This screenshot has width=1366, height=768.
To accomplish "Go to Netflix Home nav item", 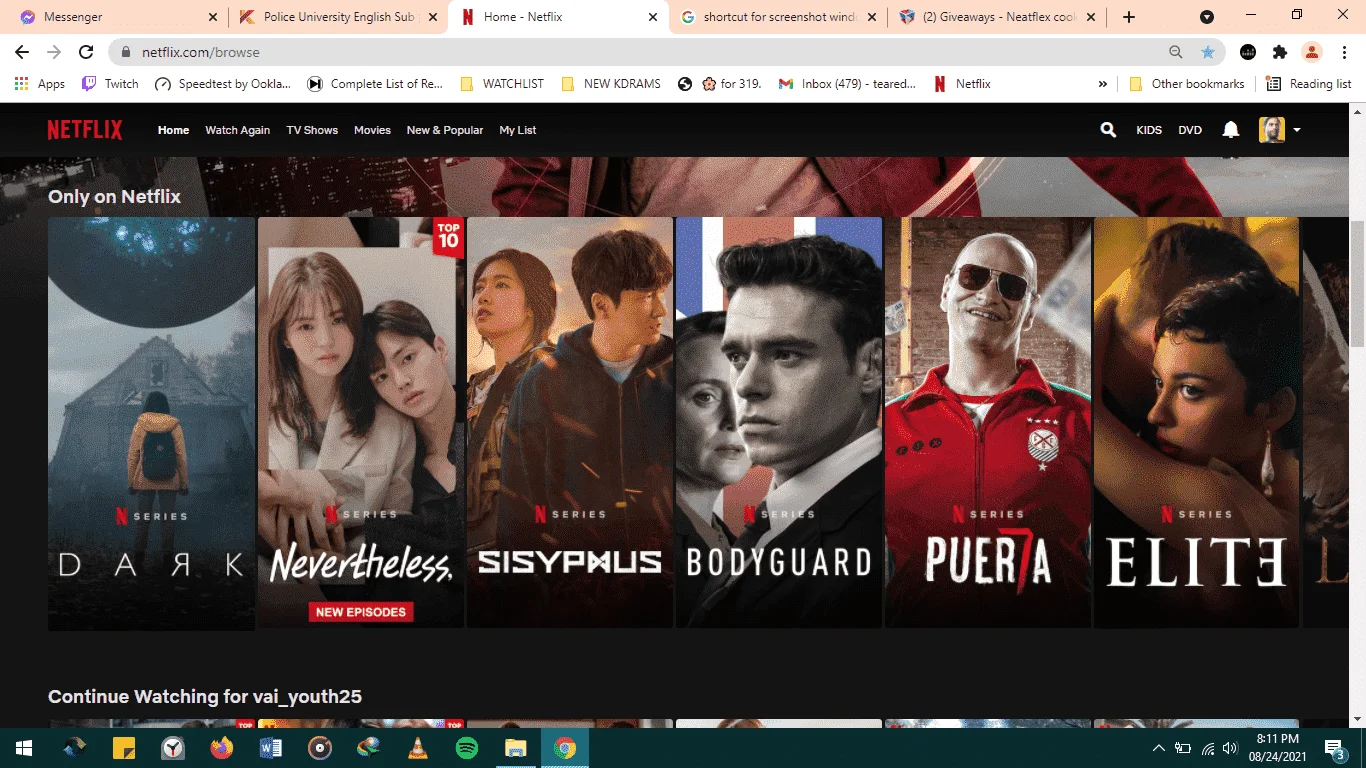I will tap(173, 130).
